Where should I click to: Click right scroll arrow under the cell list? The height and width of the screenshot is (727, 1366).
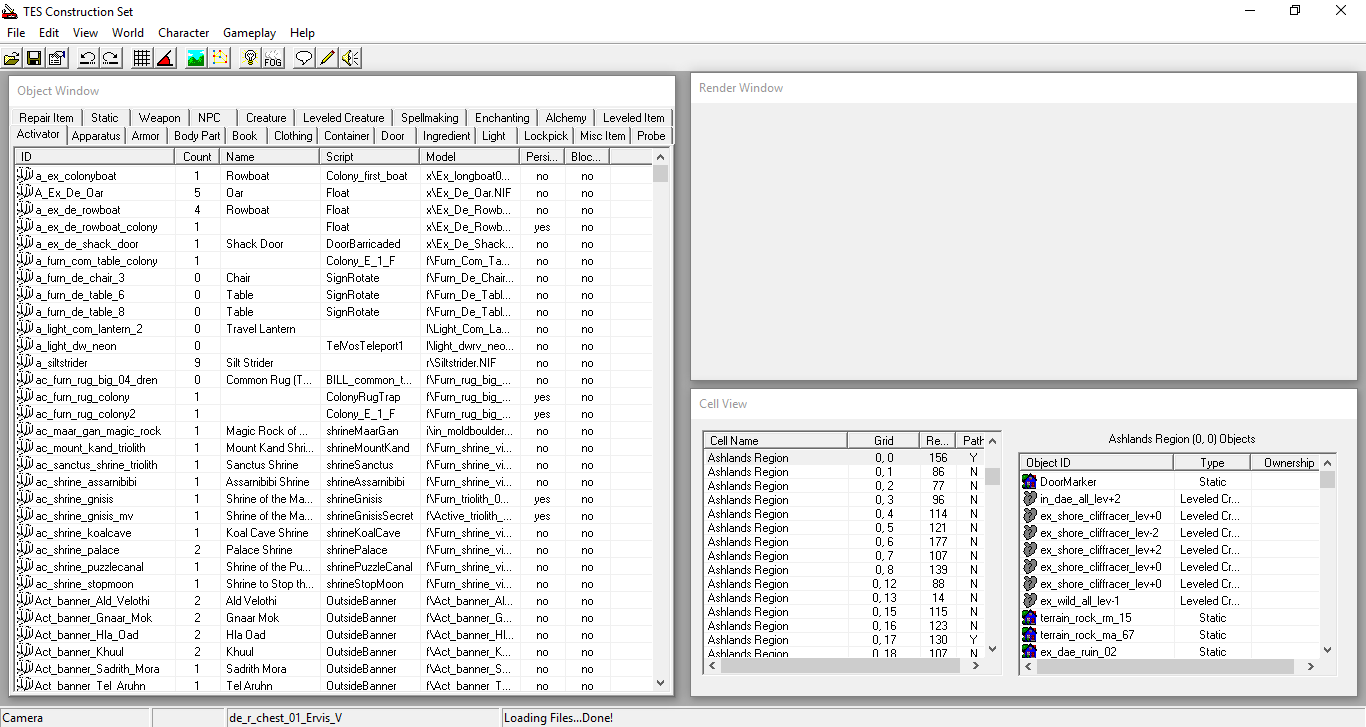click(x=976, y=666)
